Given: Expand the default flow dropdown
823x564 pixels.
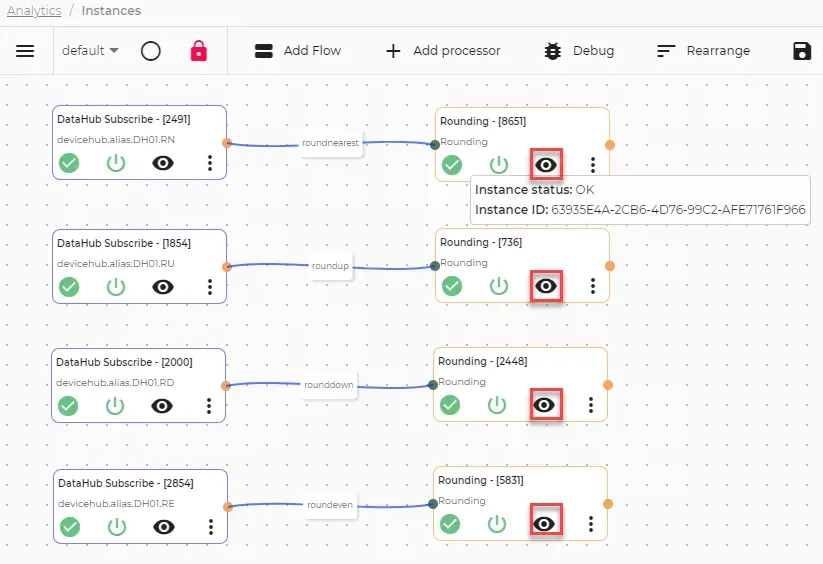Looking at the screenshot, I should (90, 50).
